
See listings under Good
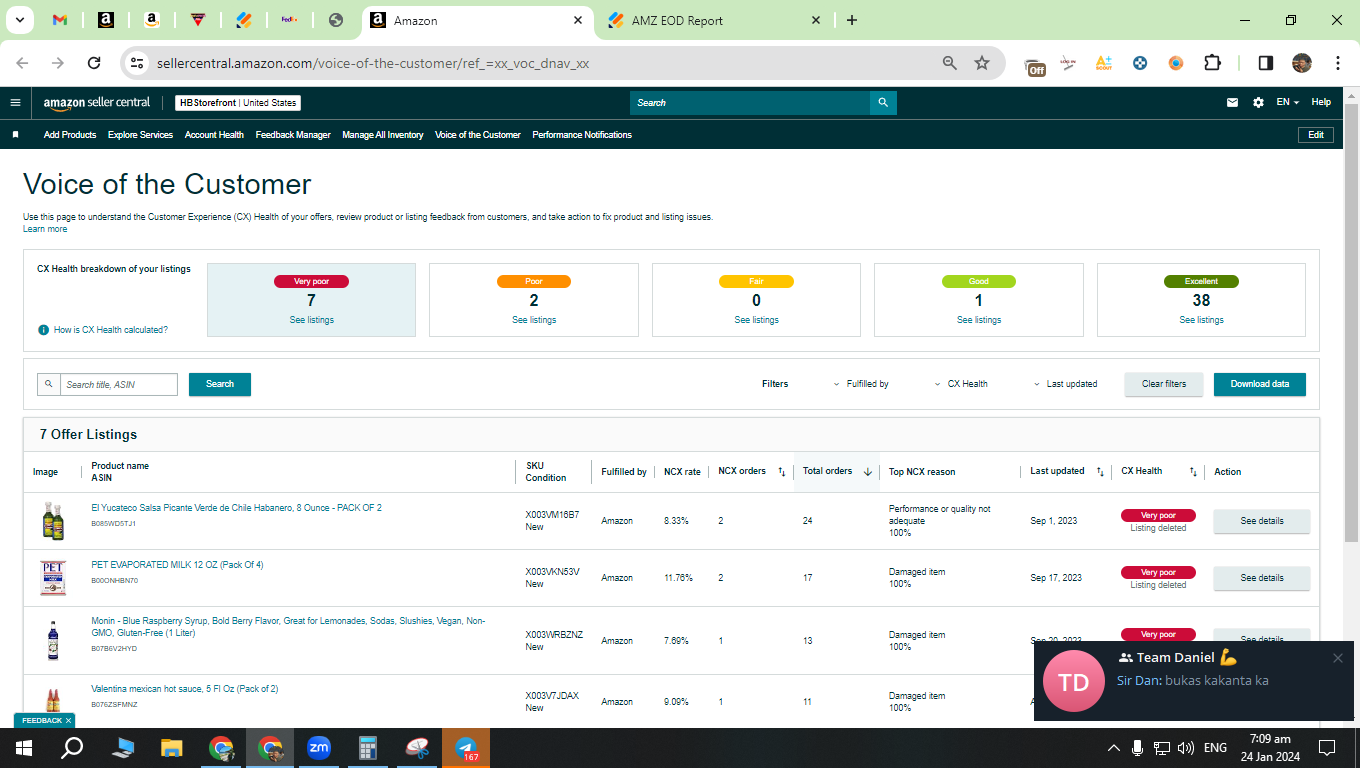click(x=979, y=320)
